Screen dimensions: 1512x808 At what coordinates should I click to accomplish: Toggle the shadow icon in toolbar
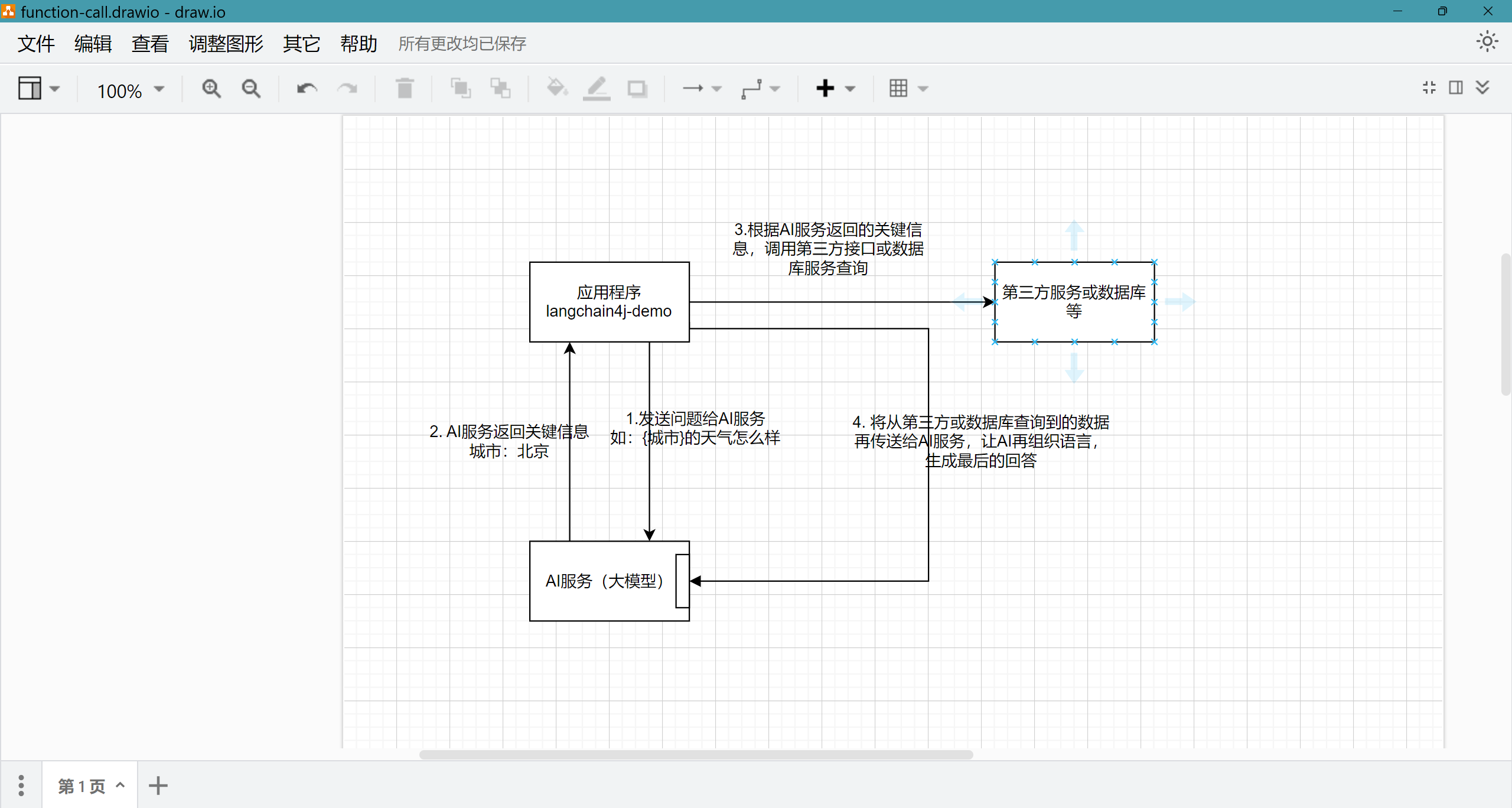coord(637,89)
